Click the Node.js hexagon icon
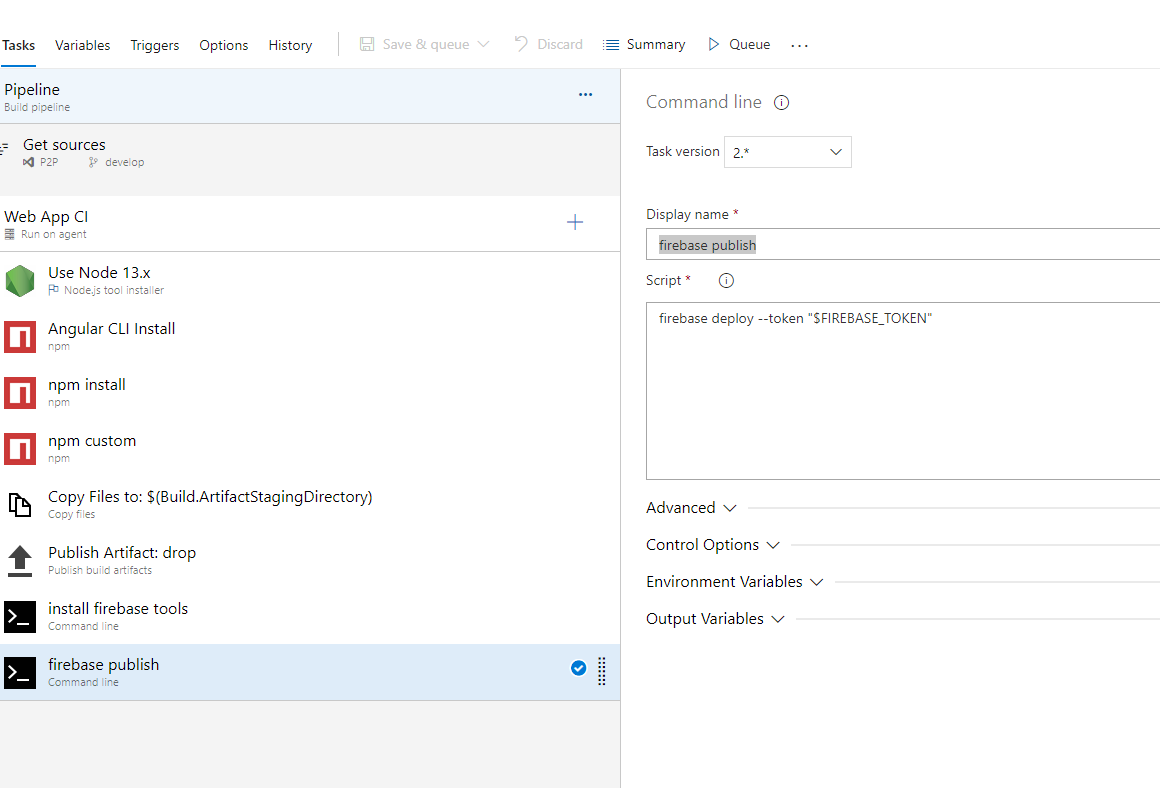Image resolution: width=1160 pixels, height=788 pixels. (20, 281)
